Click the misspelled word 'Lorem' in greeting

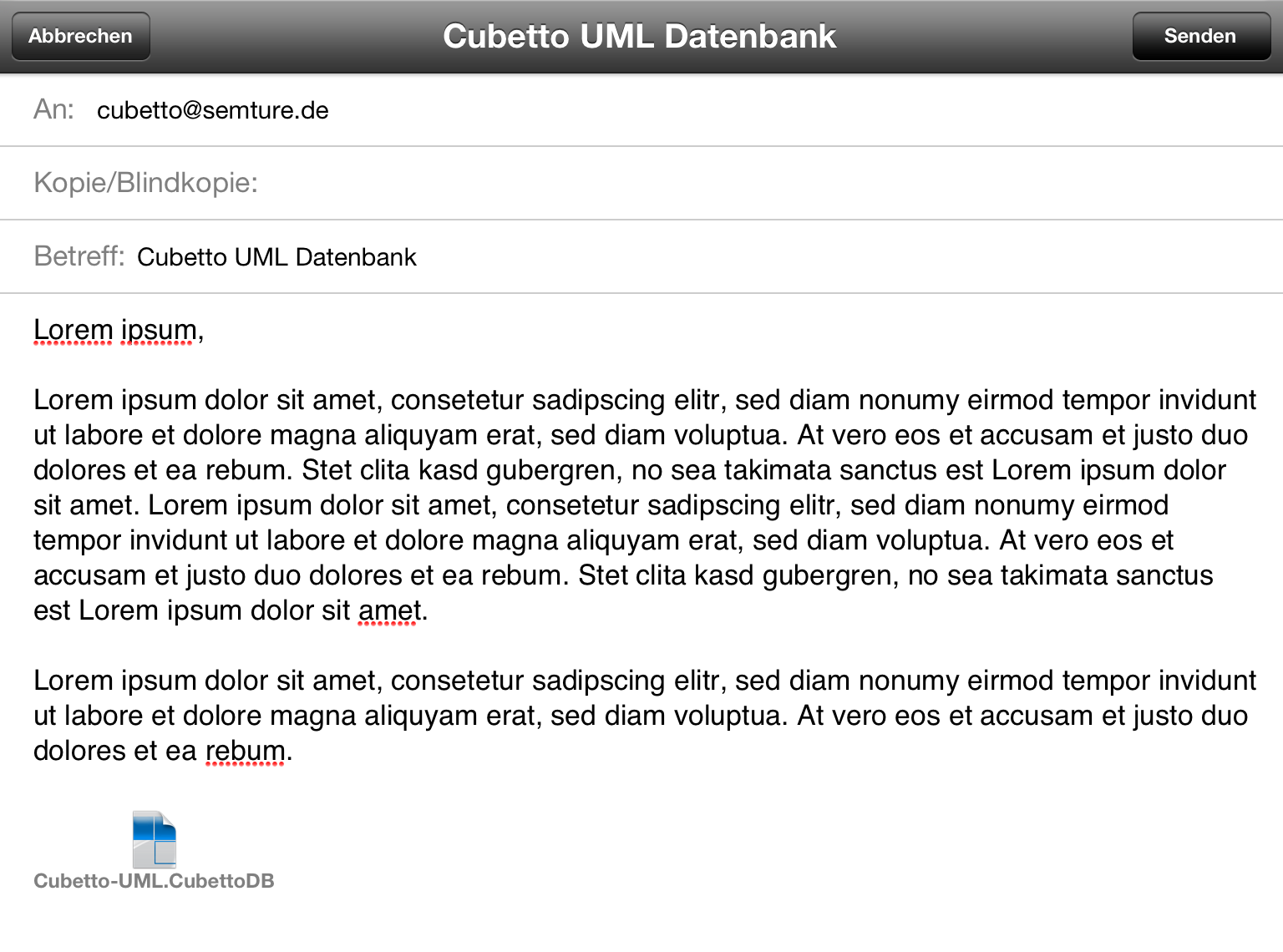[x=73, y=330]
